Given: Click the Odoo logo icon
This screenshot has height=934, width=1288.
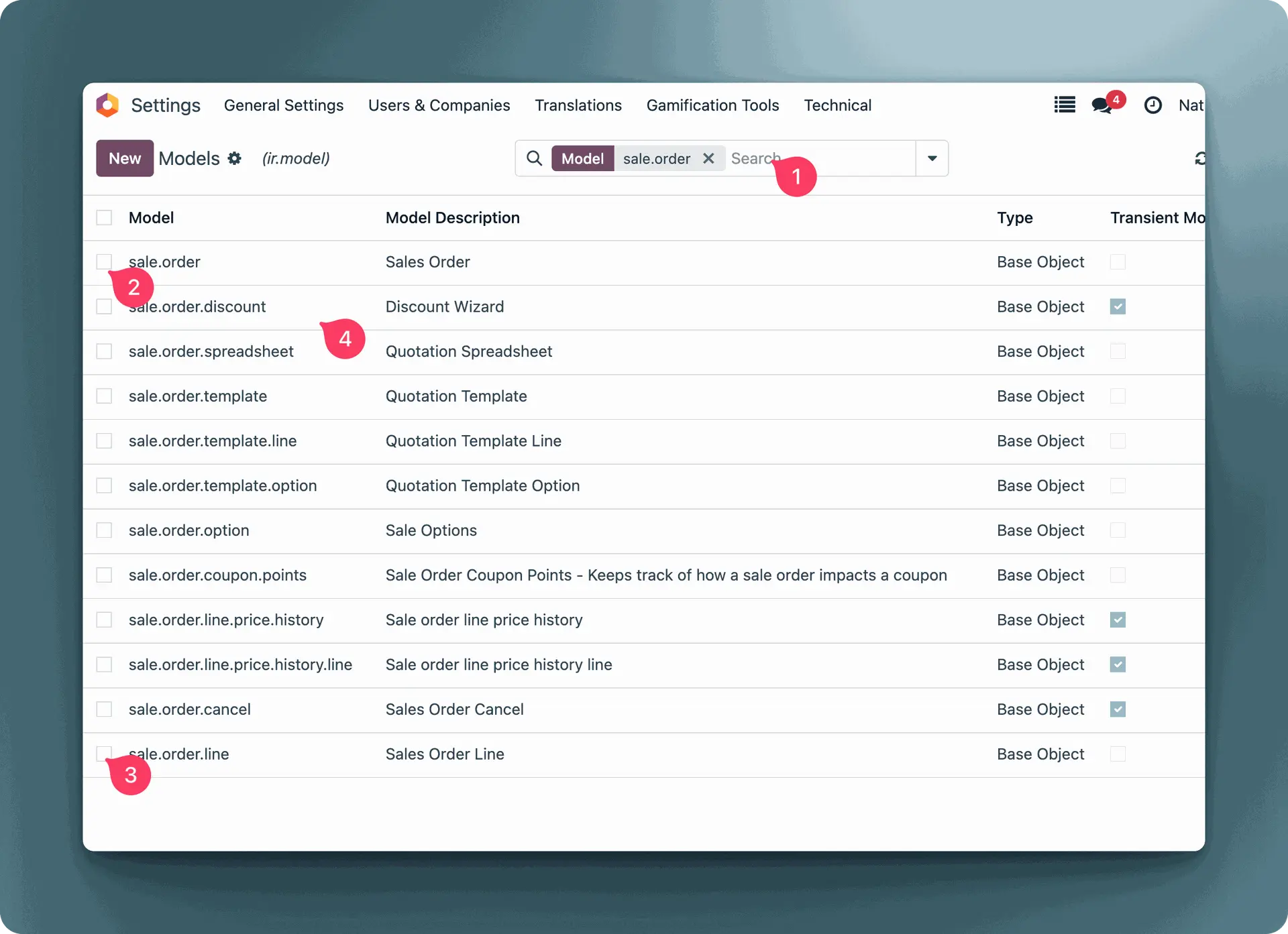Looking at the screenshot, I should click(107, 105).
